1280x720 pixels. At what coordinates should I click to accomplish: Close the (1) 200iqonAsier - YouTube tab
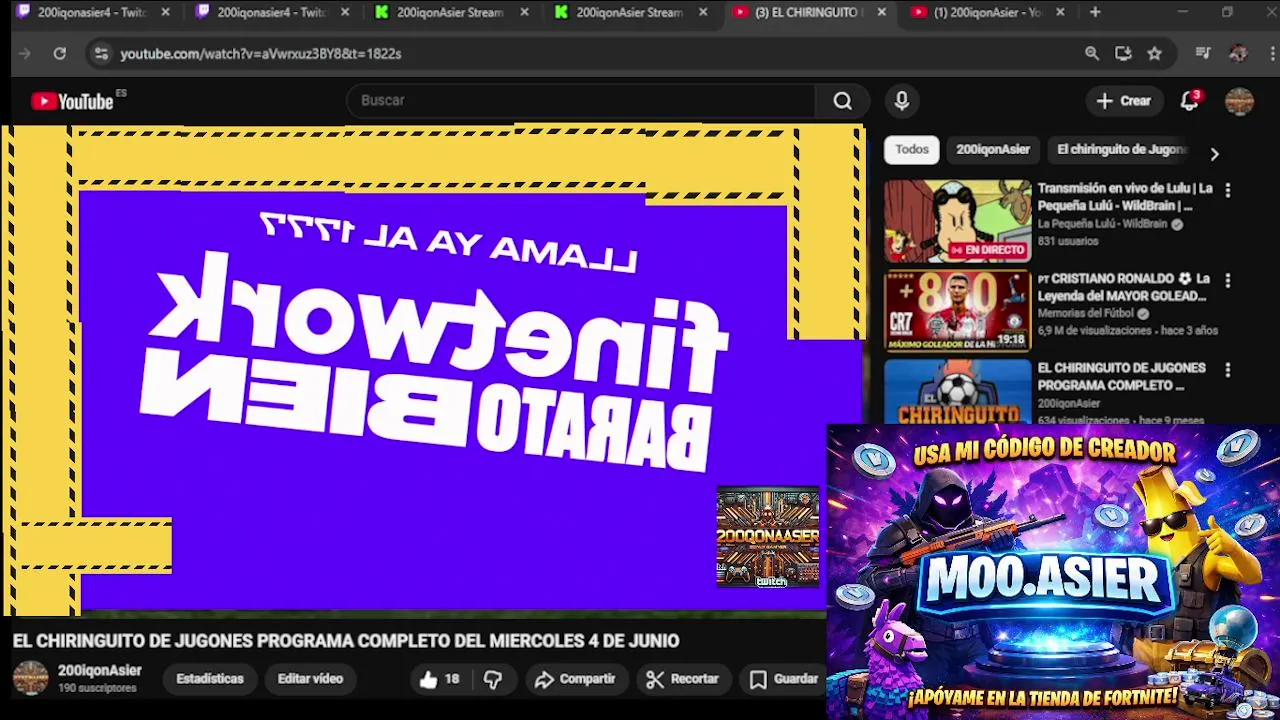tap(1060, 12)
